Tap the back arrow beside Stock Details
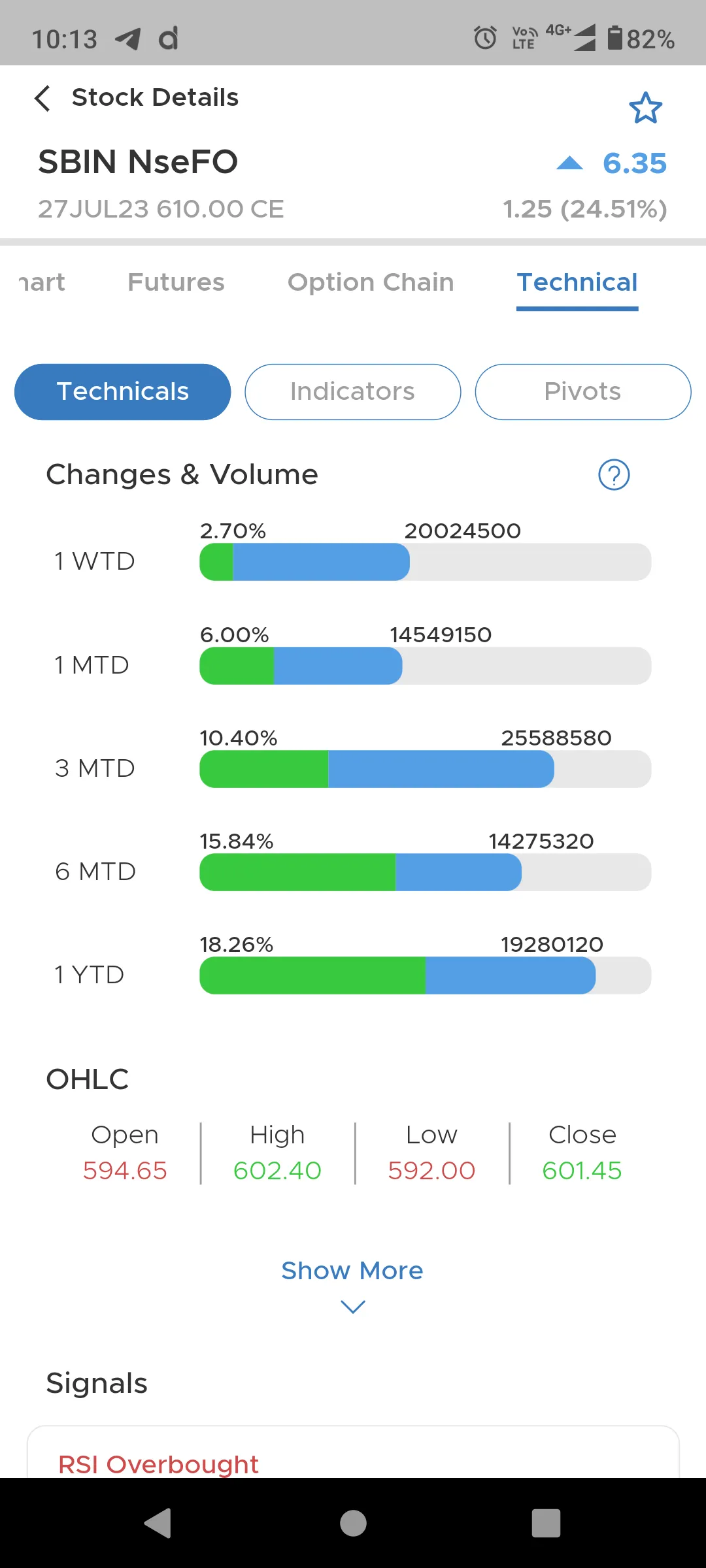The height and width of the screenshot is (1568, 706). click(42, 98)
